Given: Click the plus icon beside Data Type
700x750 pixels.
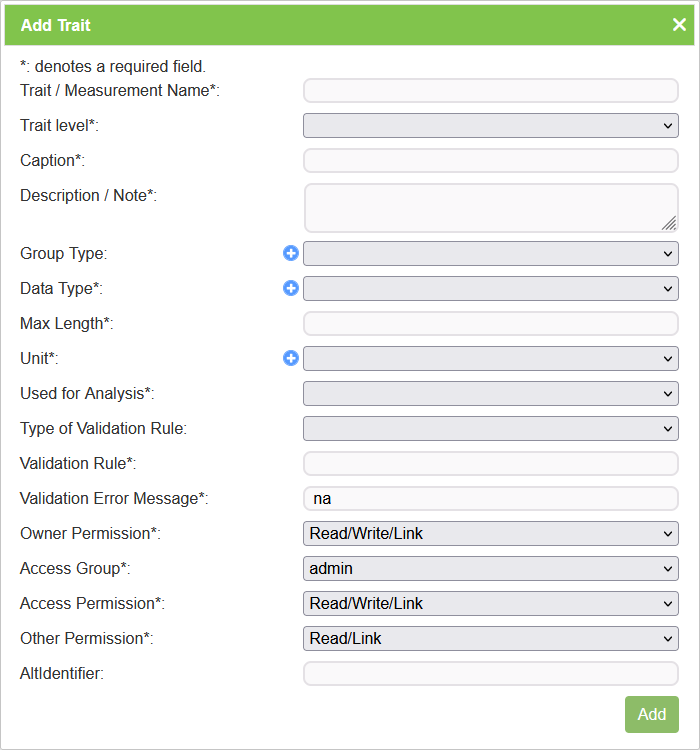Looking at the screenshot, I should pyautogui.click(x=291, y=288).
